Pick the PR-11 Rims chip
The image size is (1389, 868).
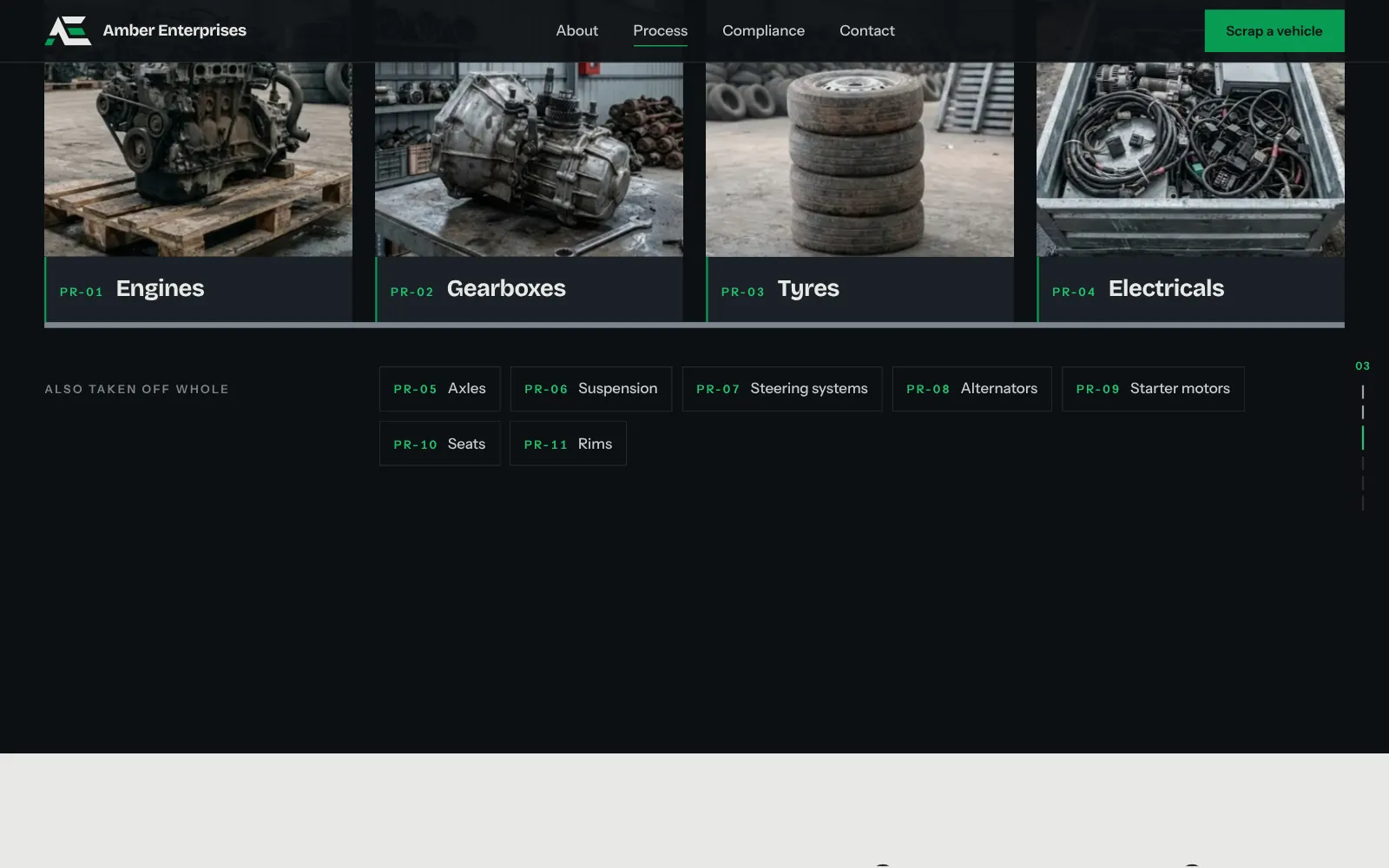[x=568, y=444]
